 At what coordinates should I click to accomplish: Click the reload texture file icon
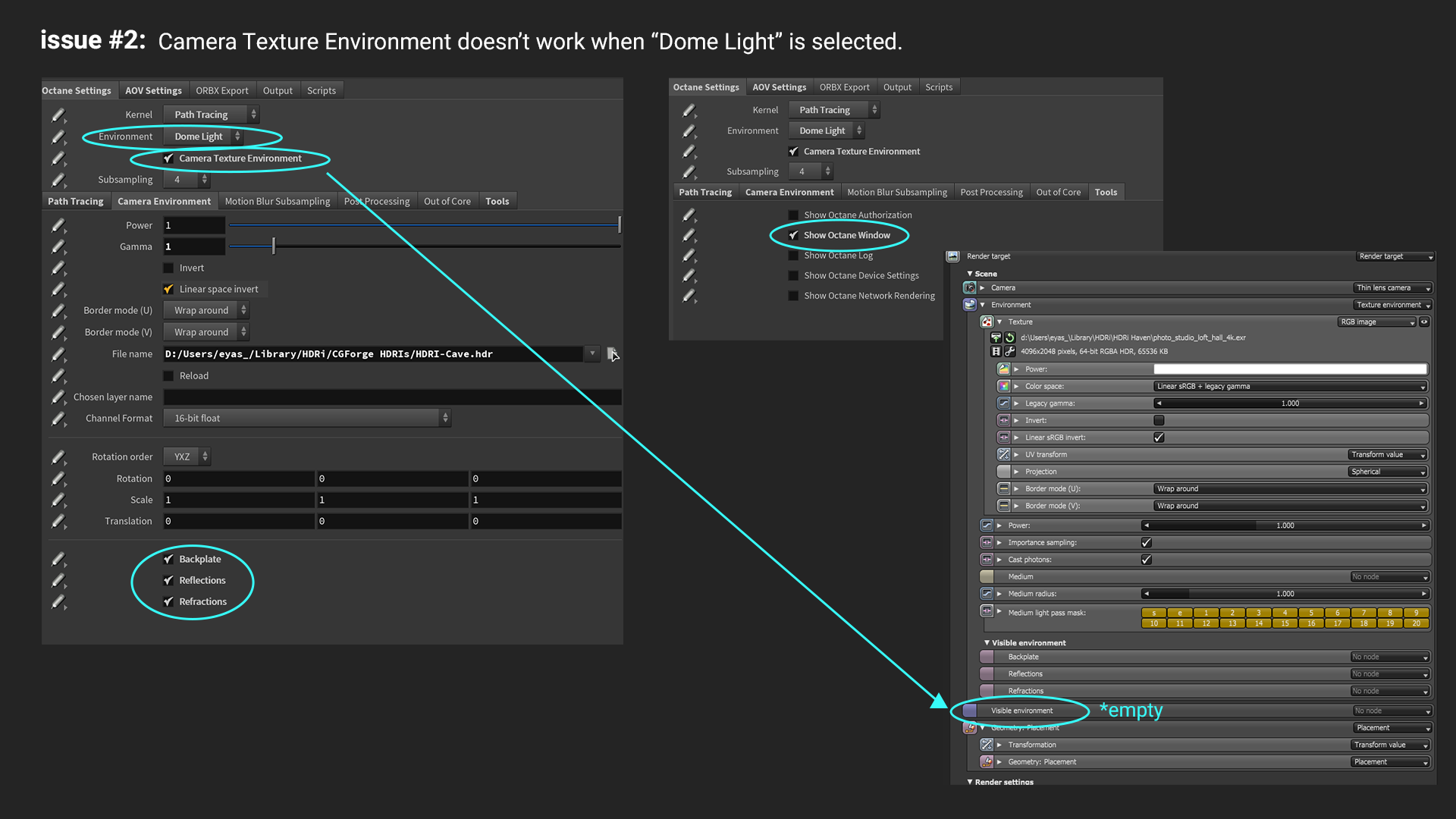1009,337
